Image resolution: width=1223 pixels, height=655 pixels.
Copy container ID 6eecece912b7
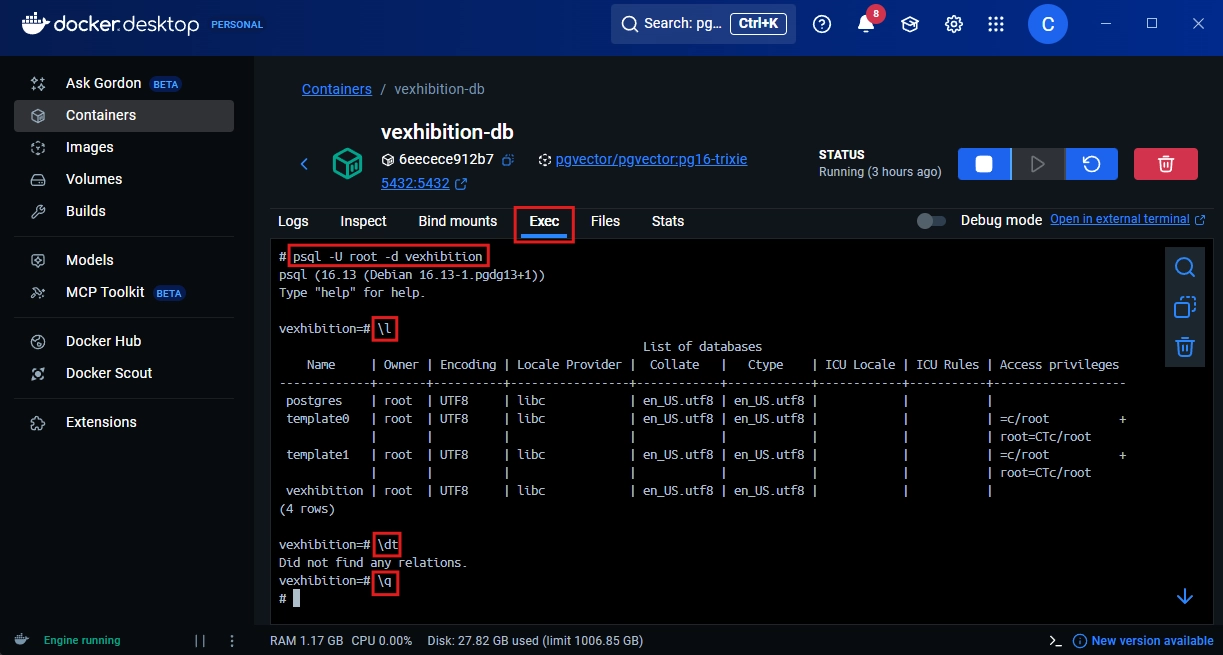point(508,160)
